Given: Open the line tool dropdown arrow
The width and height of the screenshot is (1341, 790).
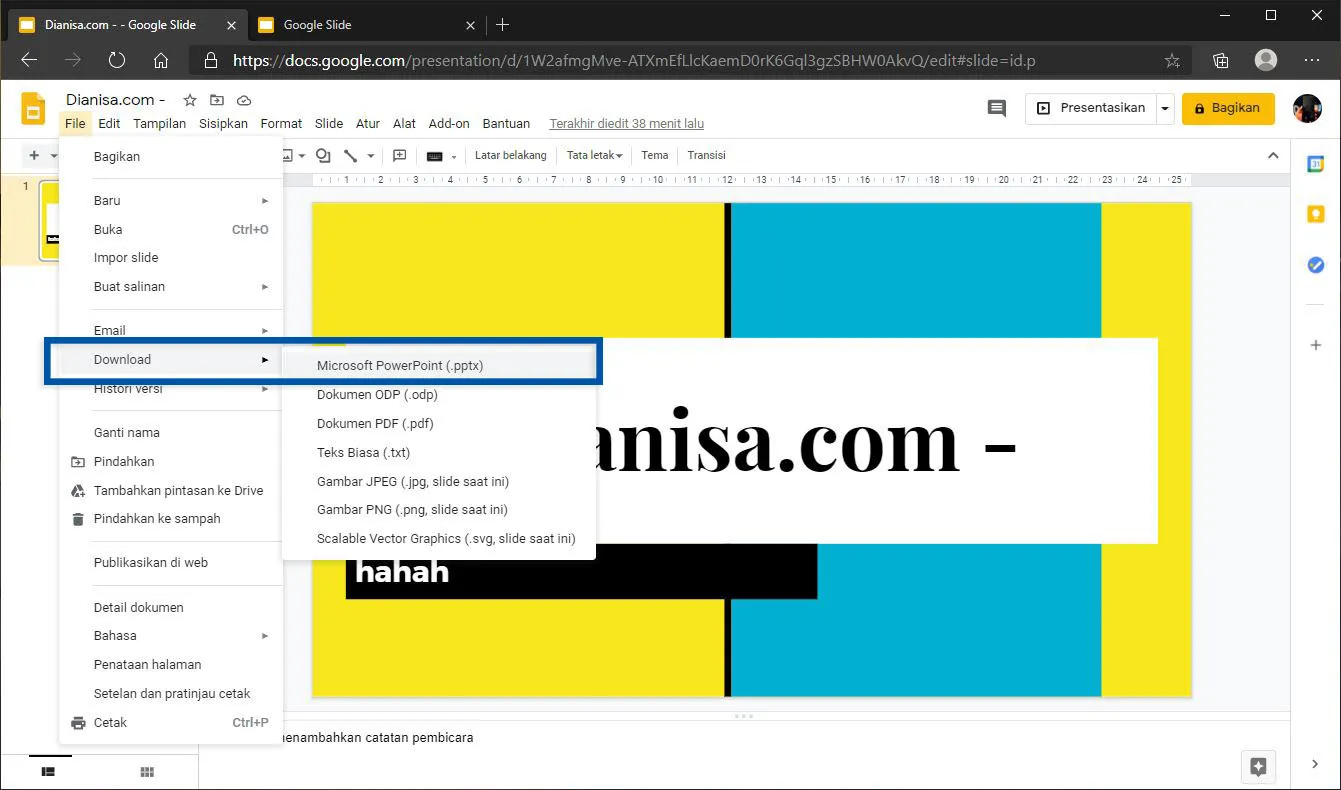Looking at the screenshot, I should [x=370, y=155].
